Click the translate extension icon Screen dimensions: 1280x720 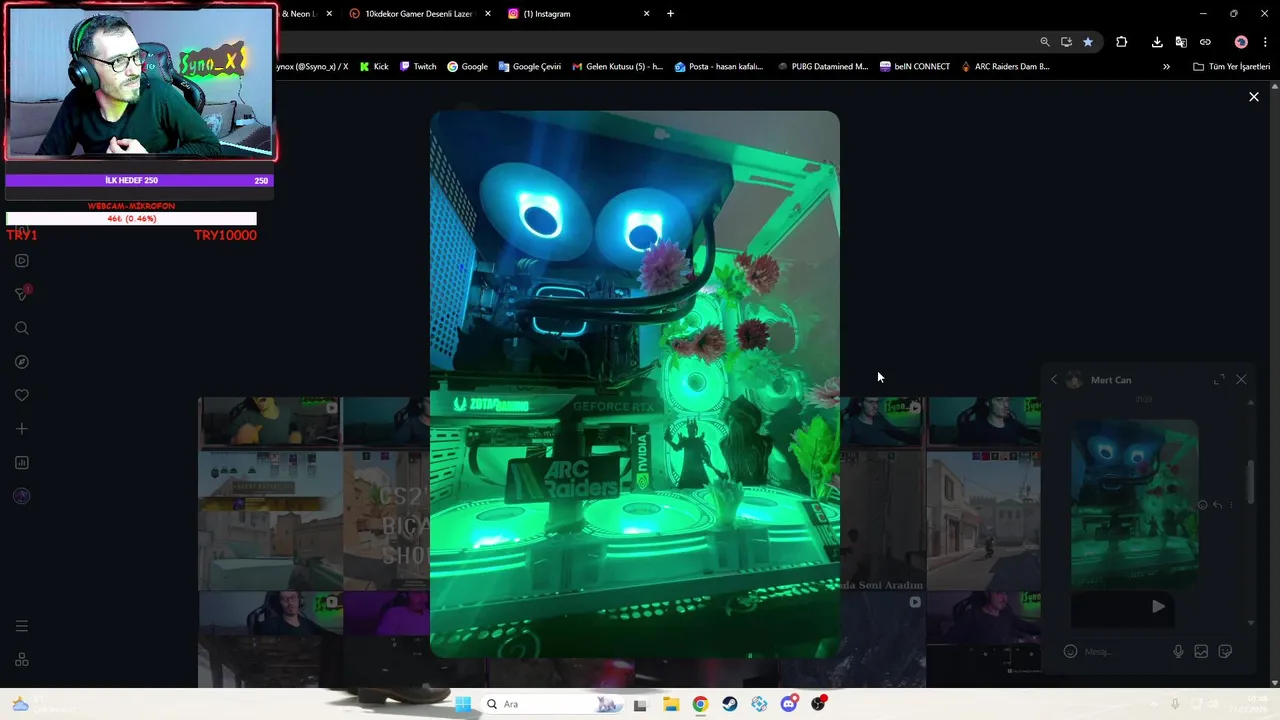1181,42
